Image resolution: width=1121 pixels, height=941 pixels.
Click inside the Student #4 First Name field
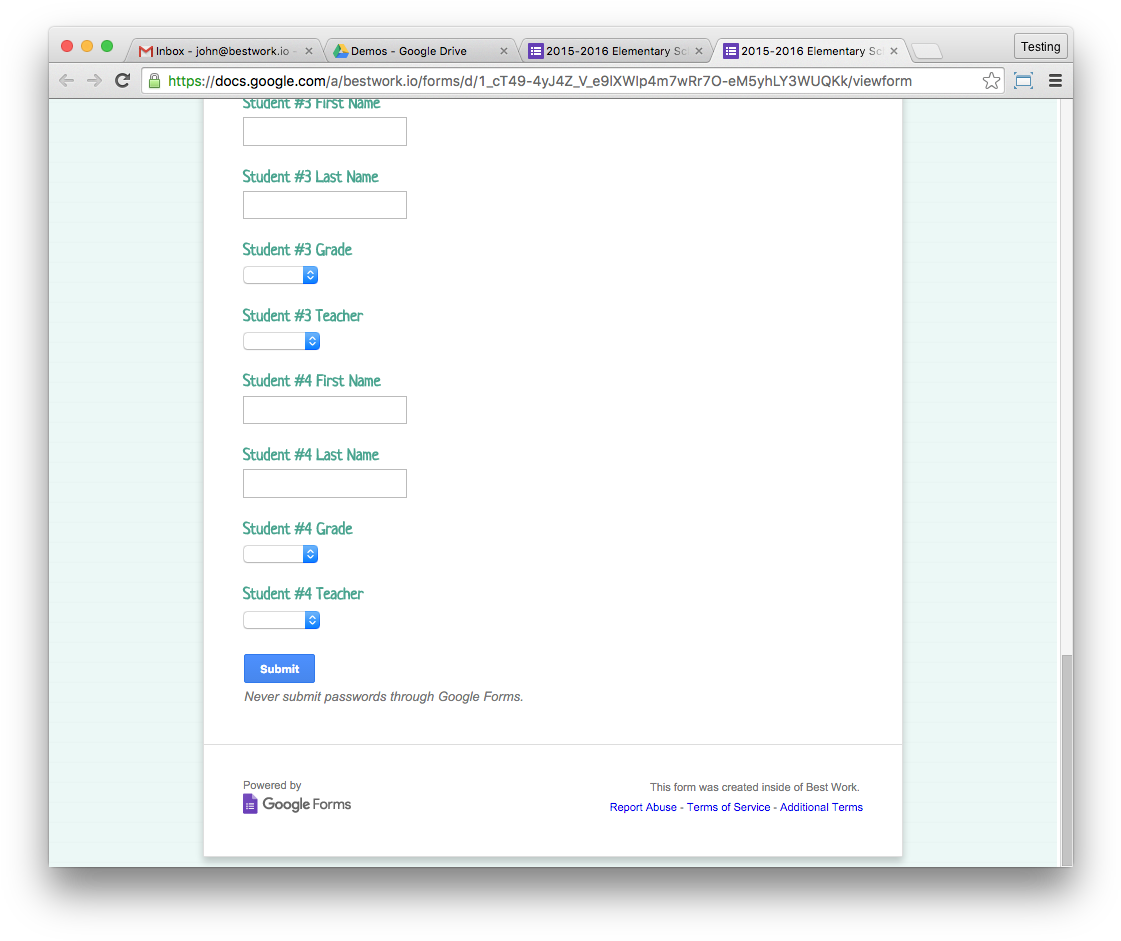point(324,409)
